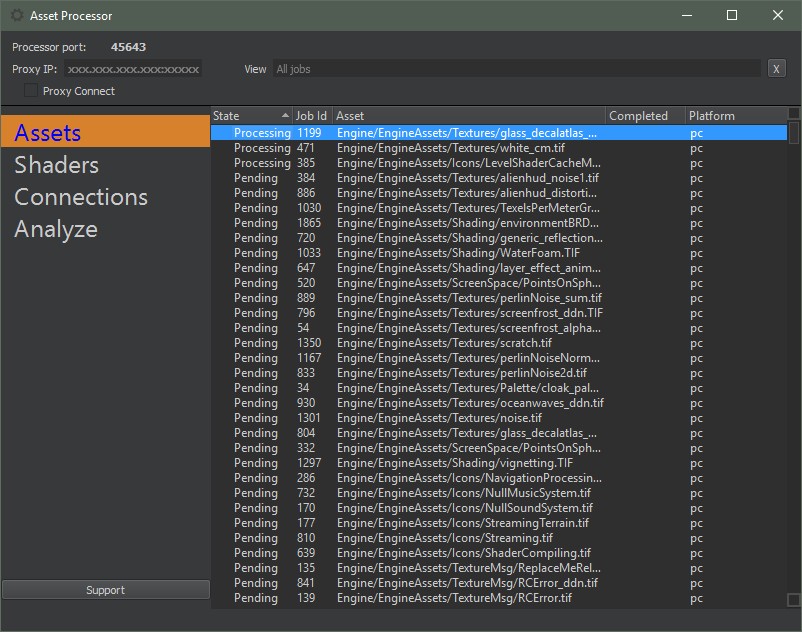This screenshot has height=632, width=802.
Task: Open the Connections tab
Action: (x=81, y=197)
